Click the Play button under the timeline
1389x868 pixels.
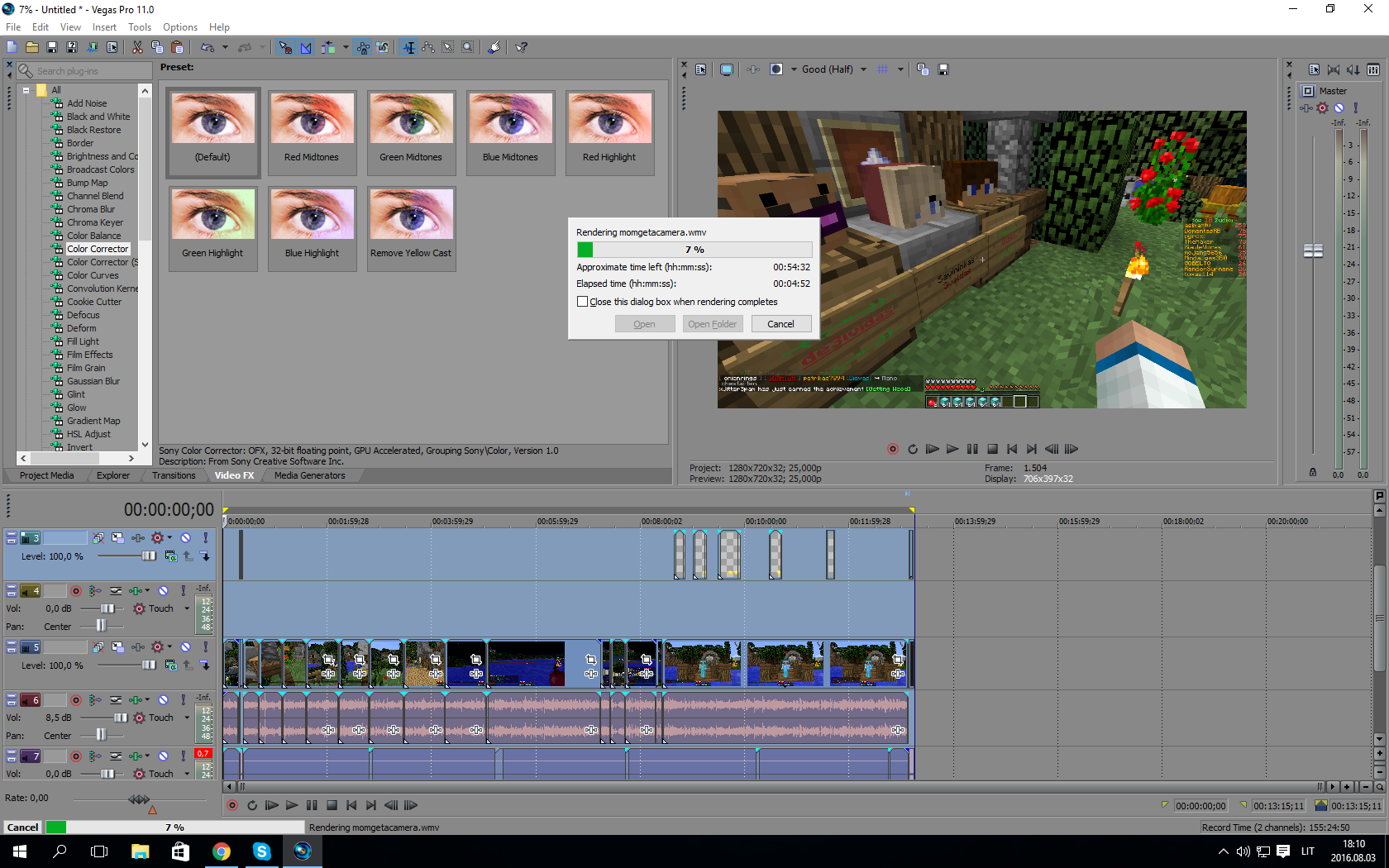point(292,805)
